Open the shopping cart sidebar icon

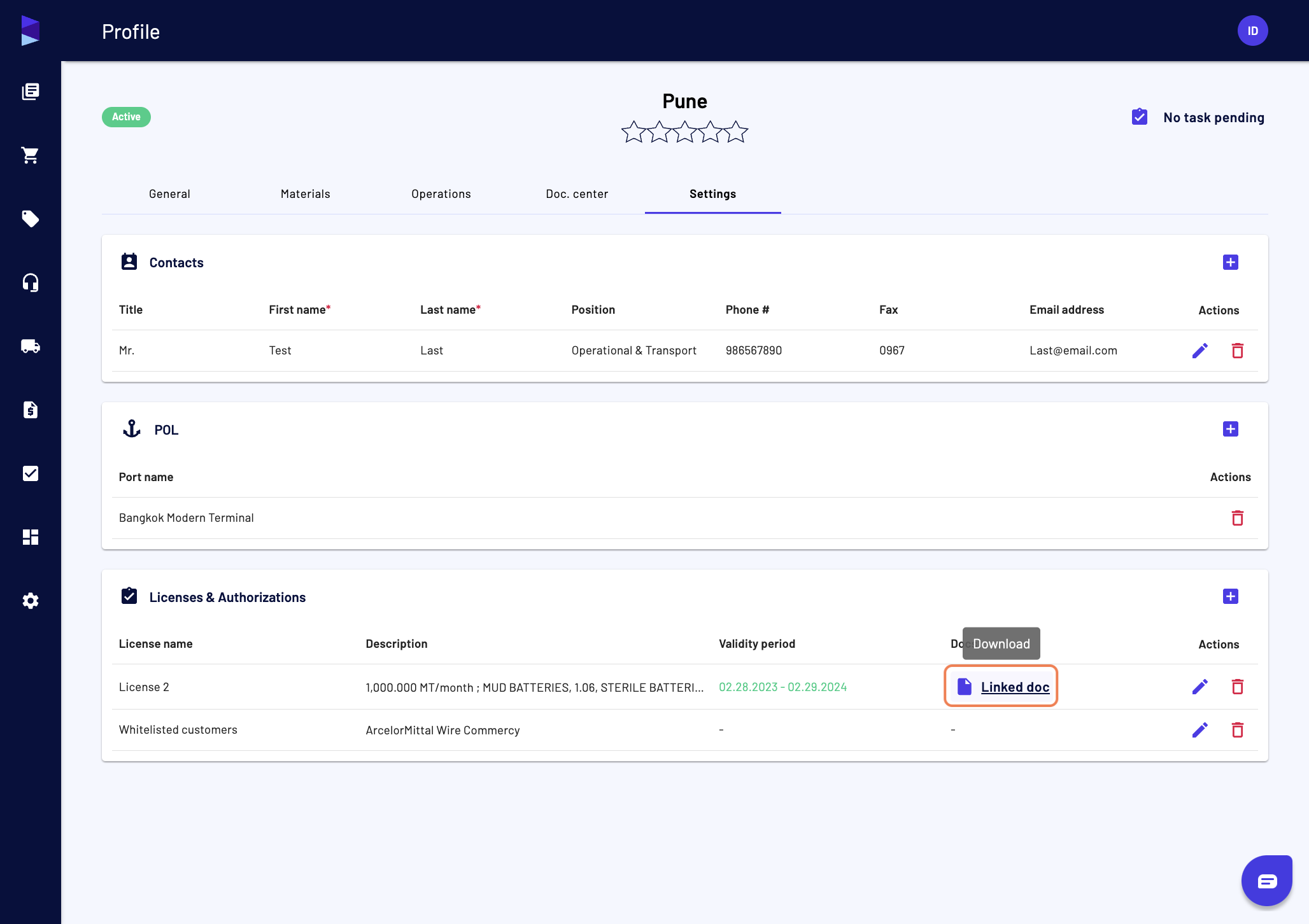pyautogui.click(x=31, y=155)
